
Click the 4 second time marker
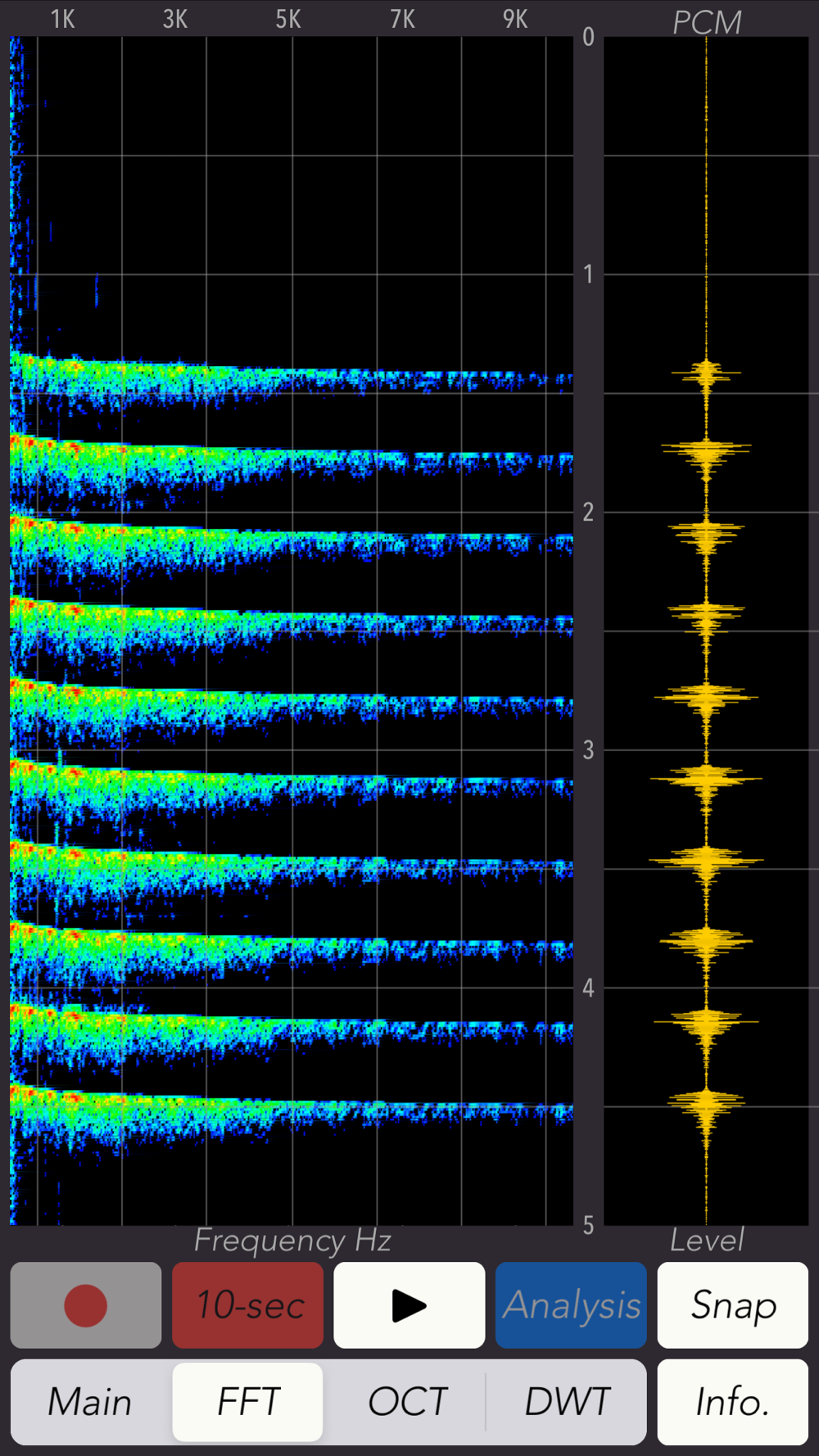point(588,988)
